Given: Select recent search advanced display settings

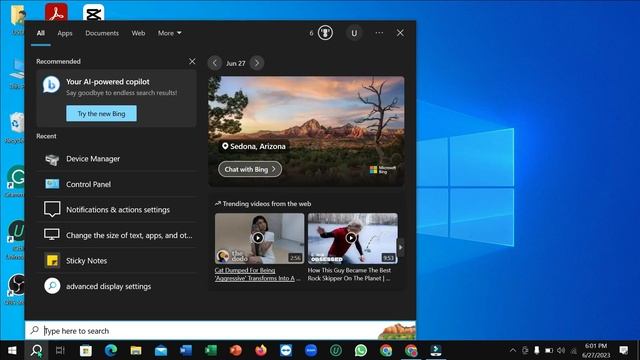Looking at the screenshot, I should [117, 286].
